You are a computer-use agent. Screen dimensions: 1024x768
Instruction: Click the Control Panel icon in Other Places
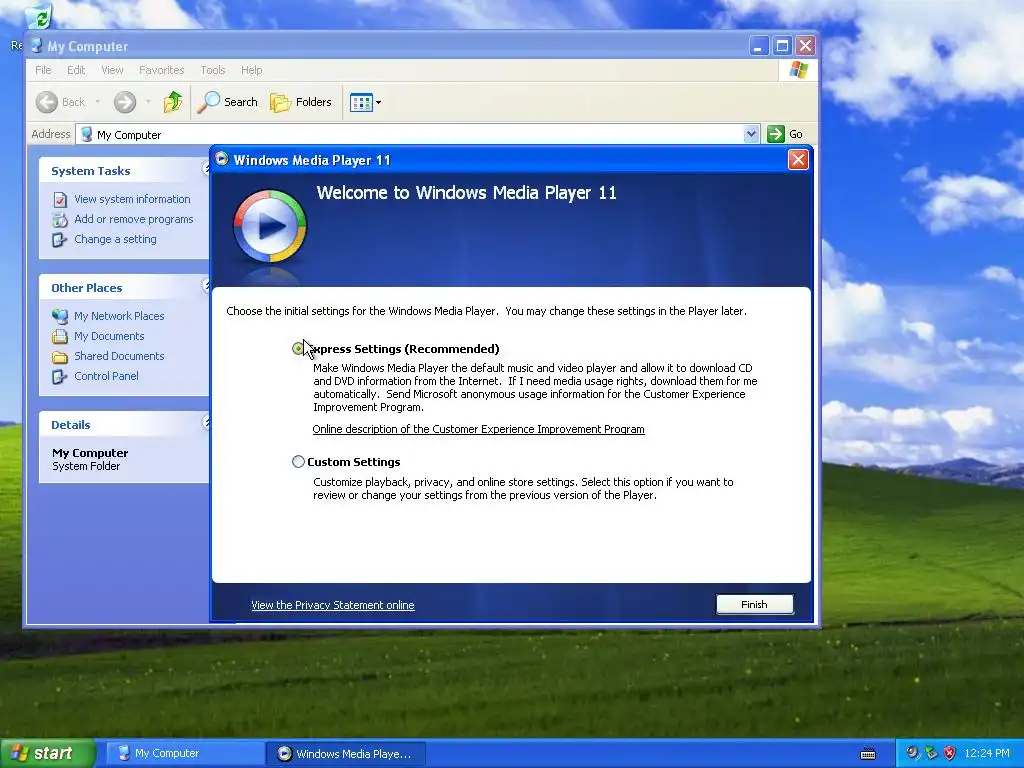pos(59,376)
